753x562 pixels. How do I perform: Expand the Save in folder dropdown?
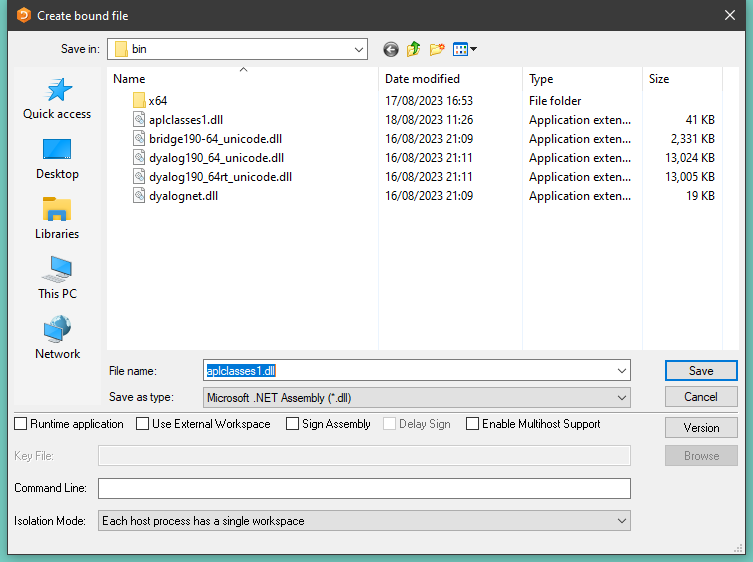tap(359, 49)
